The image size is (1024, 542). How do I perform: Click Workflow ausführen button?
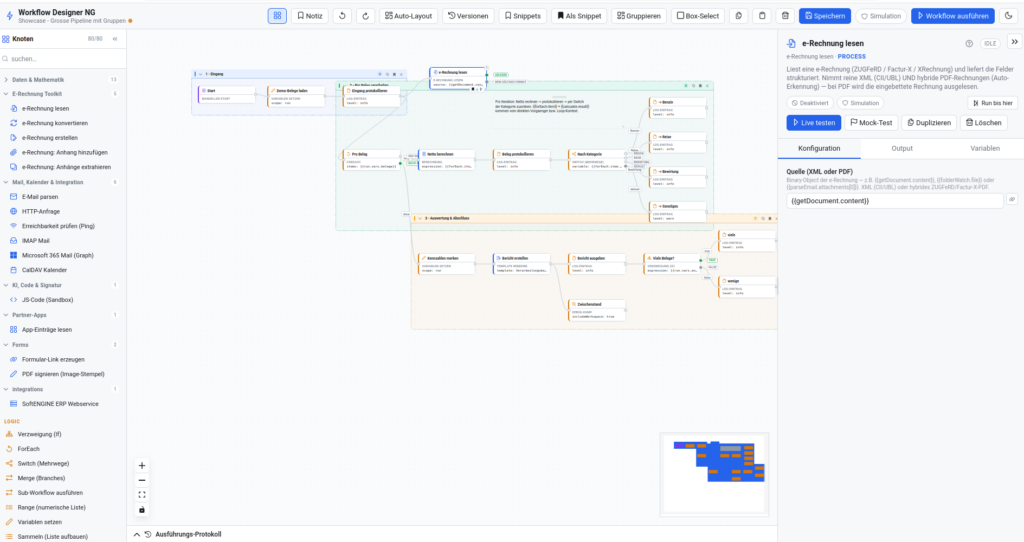953,16
